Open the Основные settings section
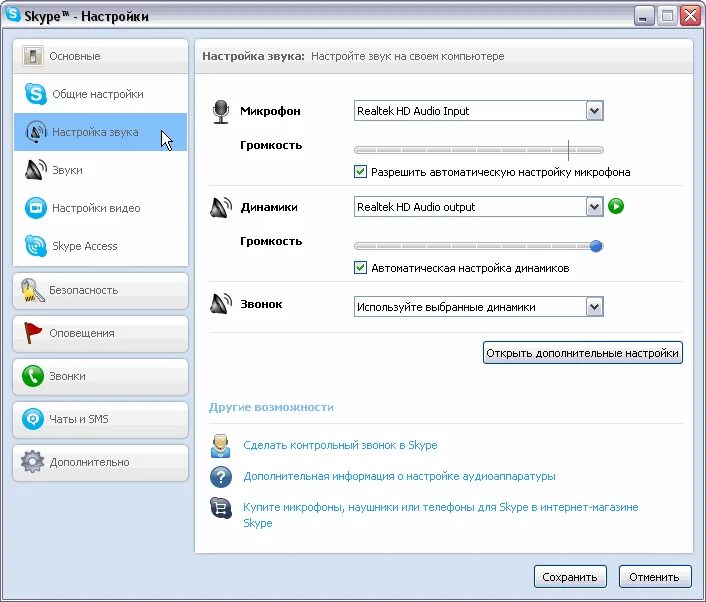This screenshot has height=602, width=706. coord(100,56)
